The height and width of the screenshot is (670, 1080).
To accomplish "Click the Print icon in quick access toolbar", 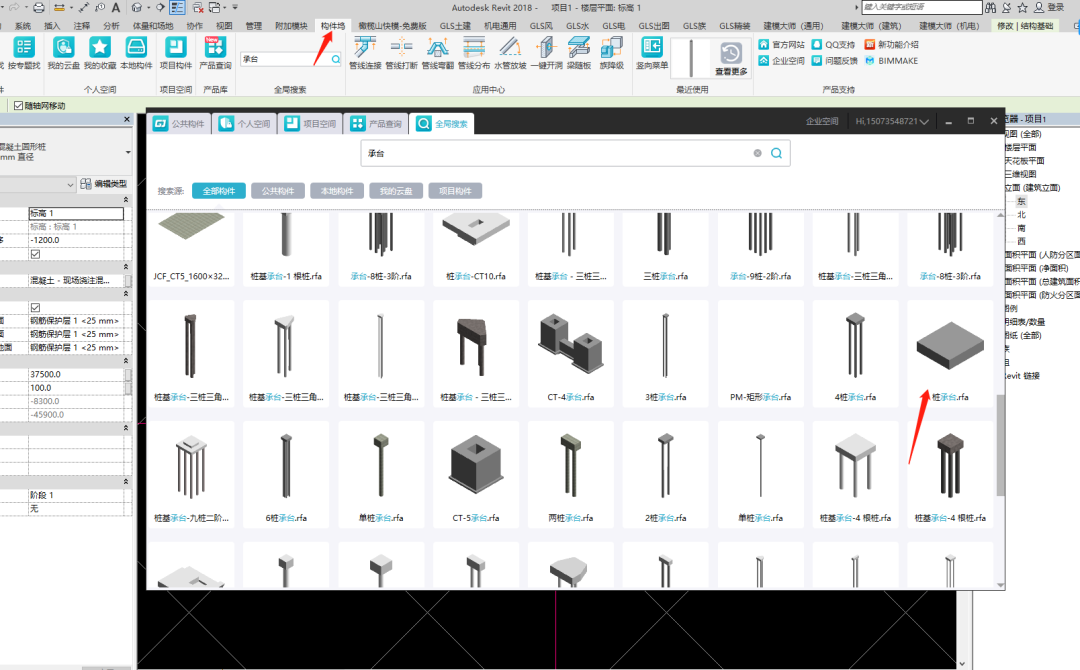I will point(39,8).
